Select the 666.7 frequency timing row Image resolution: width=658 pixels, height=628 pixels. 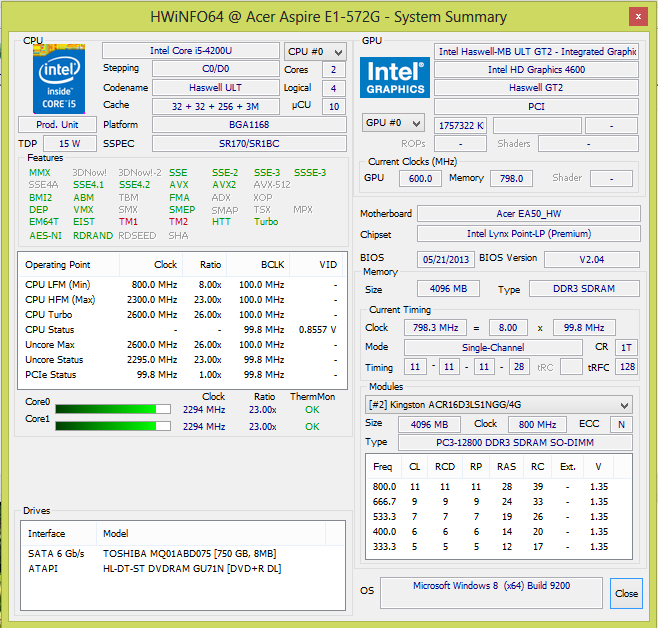pos(499,502)
